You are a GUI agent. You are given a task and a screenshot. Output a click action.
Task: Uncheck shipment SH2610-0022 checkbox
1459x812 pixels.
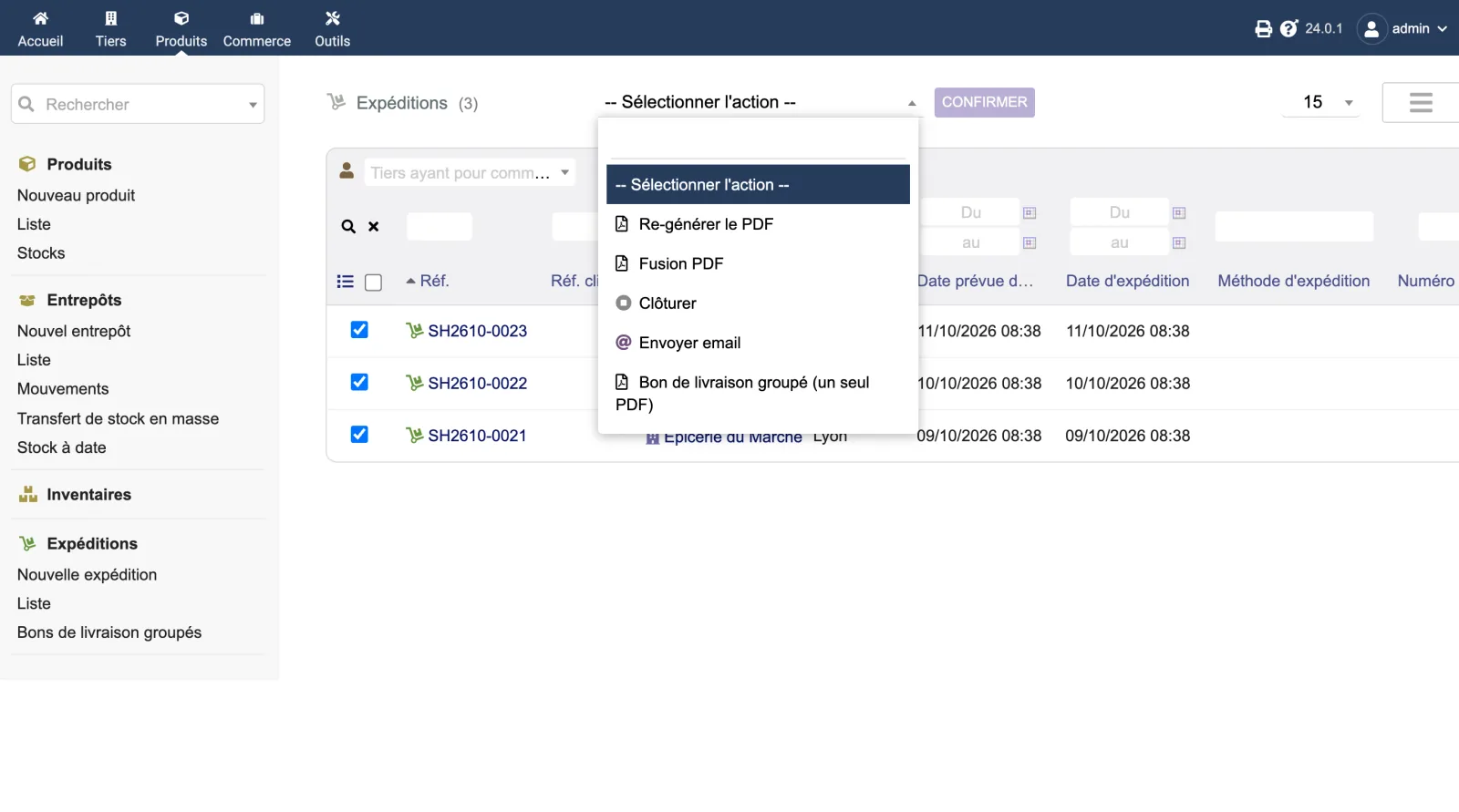359,382
